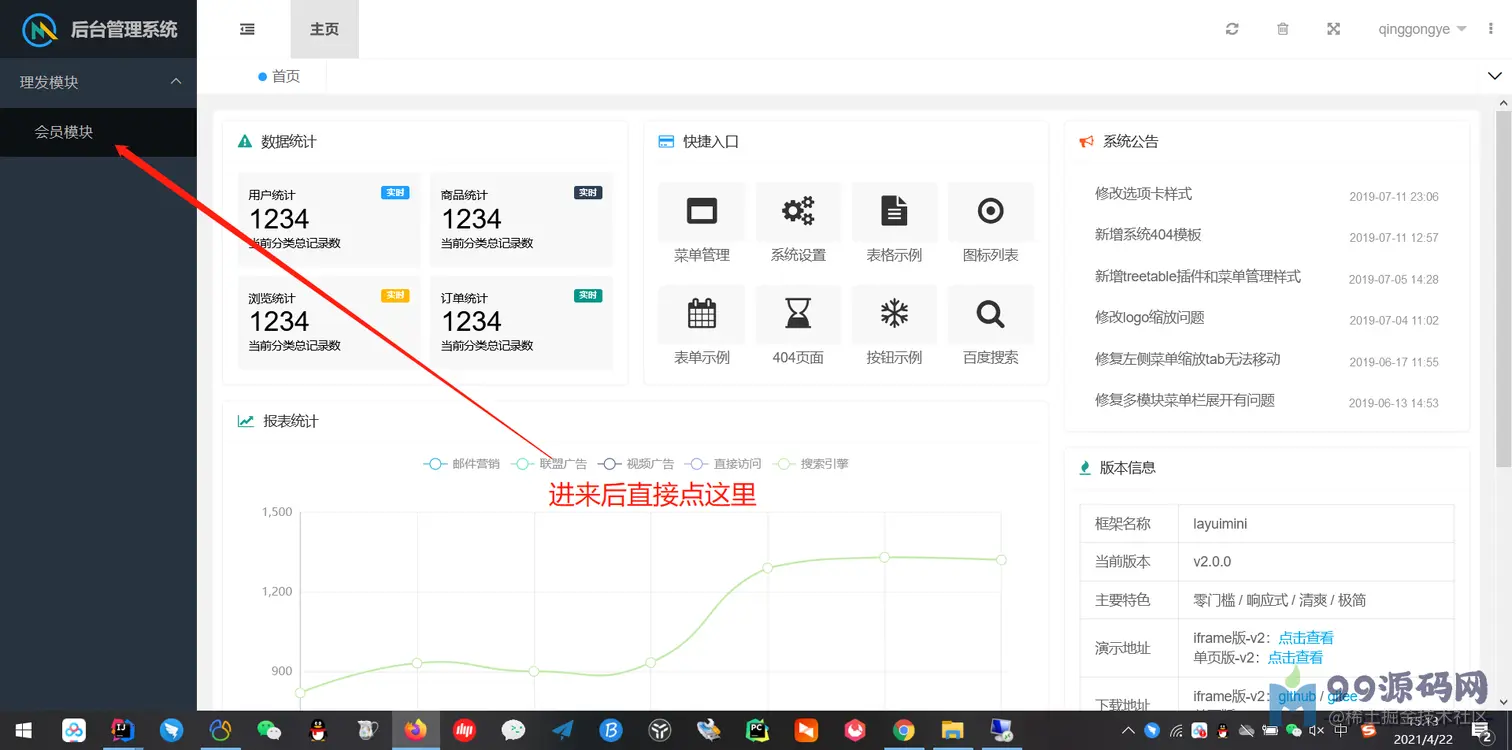This screenshot has height=750, width=1512.
Task: Toggle 邮件营销 series in chart legend
Action: [462, 464]
